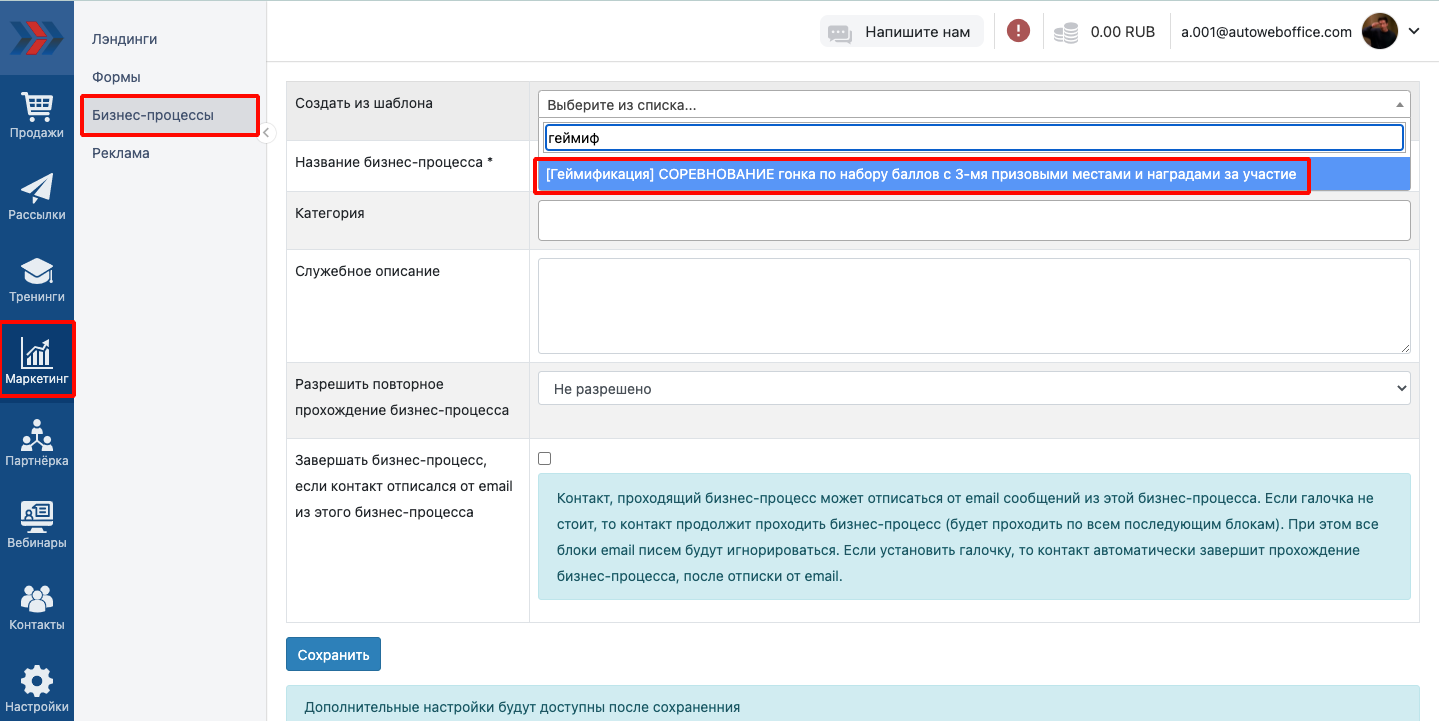Click into the Служебное описание text area
Viewport: 1439px width, 721px height.
coord(973,306)
